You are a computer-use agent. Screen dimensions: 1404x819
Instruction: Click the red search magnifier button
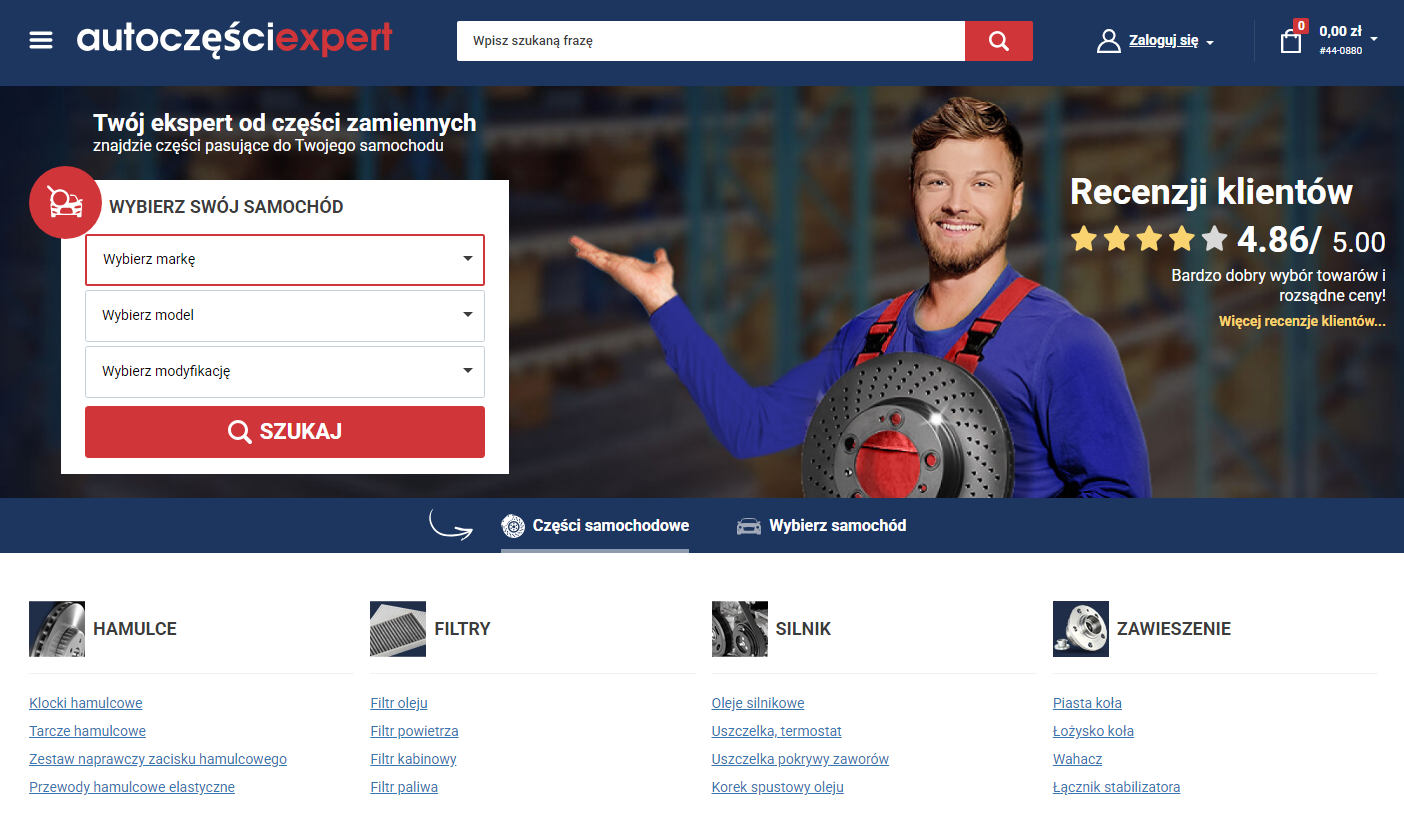[998, 41]
